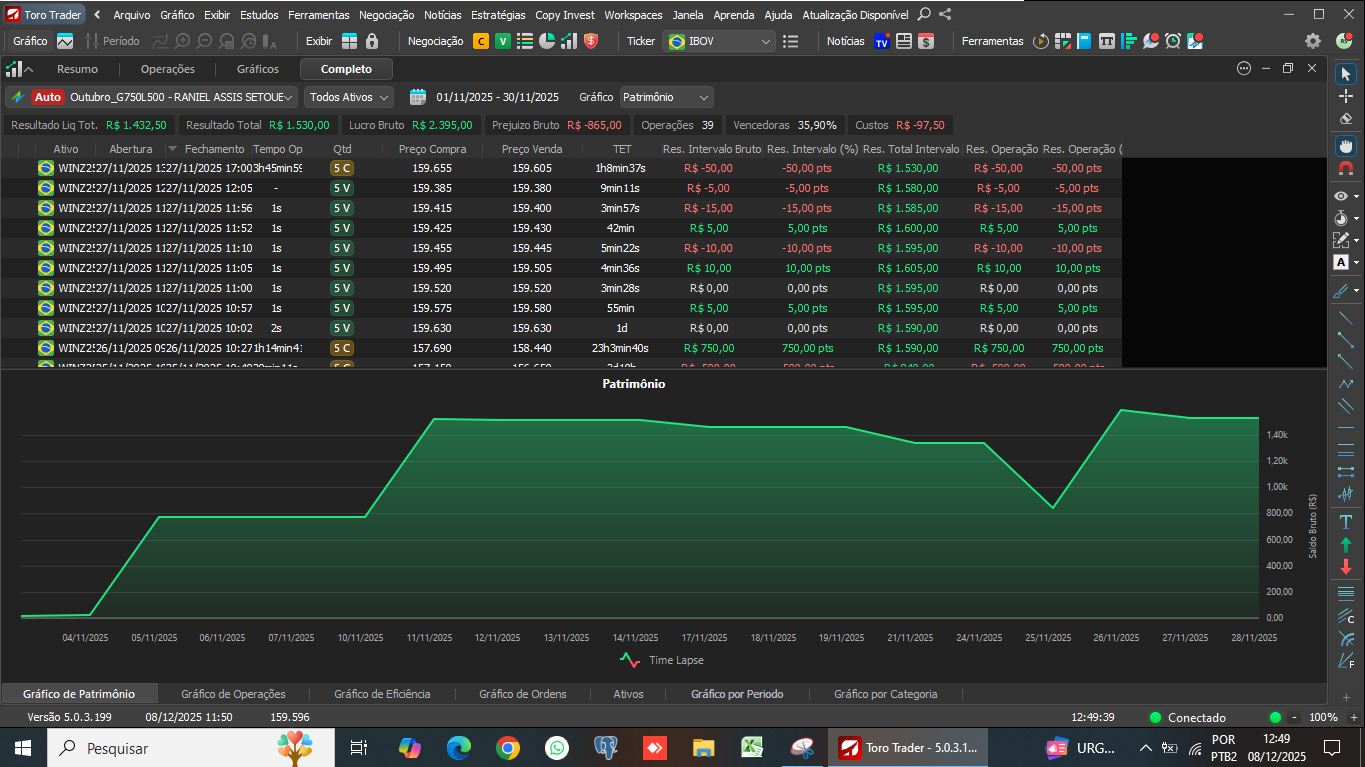Screen dimensions: 1365x767
Task: Select the text tool (T) in sidebar
Action: click(x=1345, y=522)
